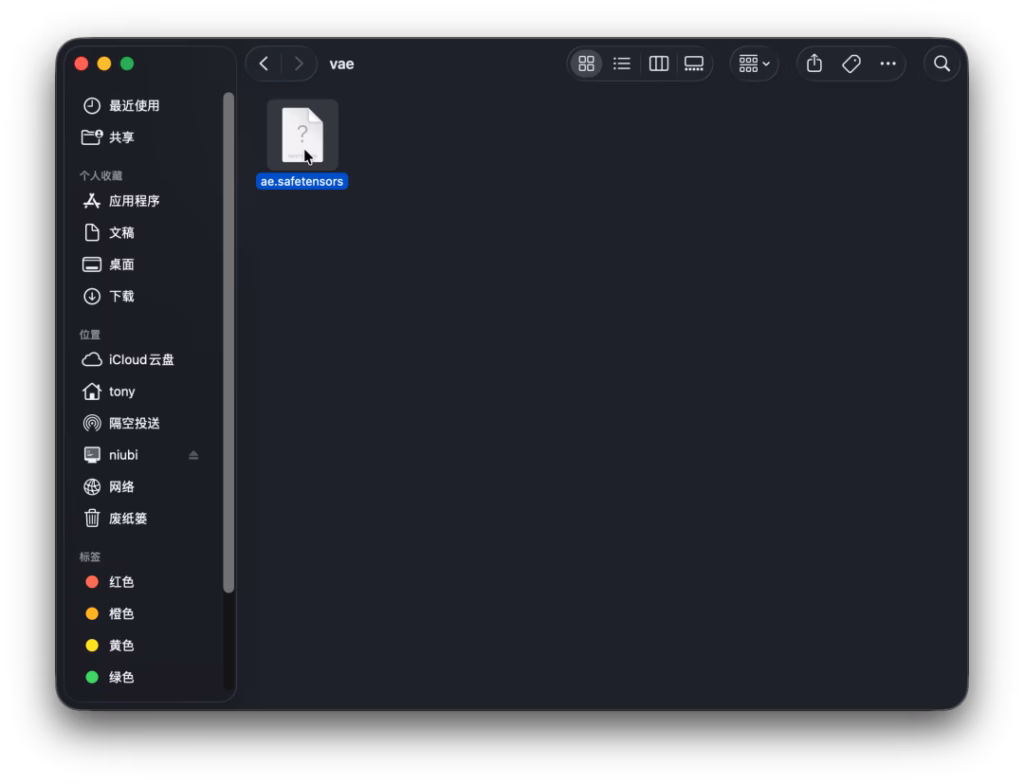Go to 下载 folder

click(121, 296)
